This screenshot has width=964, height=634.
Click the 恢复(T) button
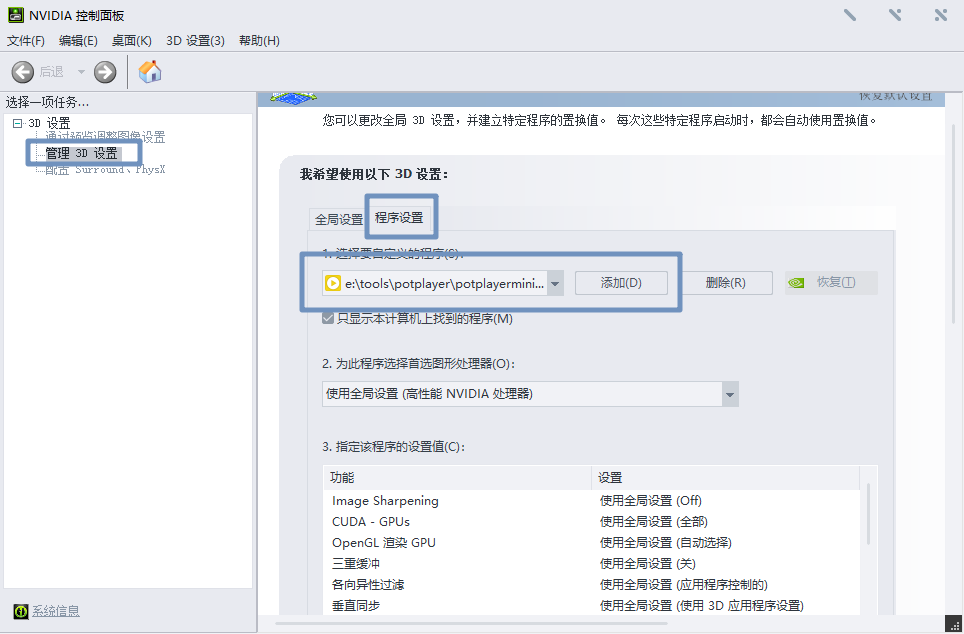(x=831, y=283)
